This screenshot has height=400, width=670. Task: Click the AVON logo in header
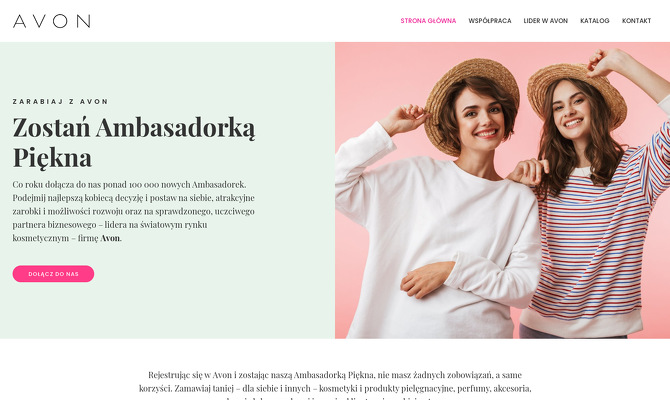click(x=52, y=21)
